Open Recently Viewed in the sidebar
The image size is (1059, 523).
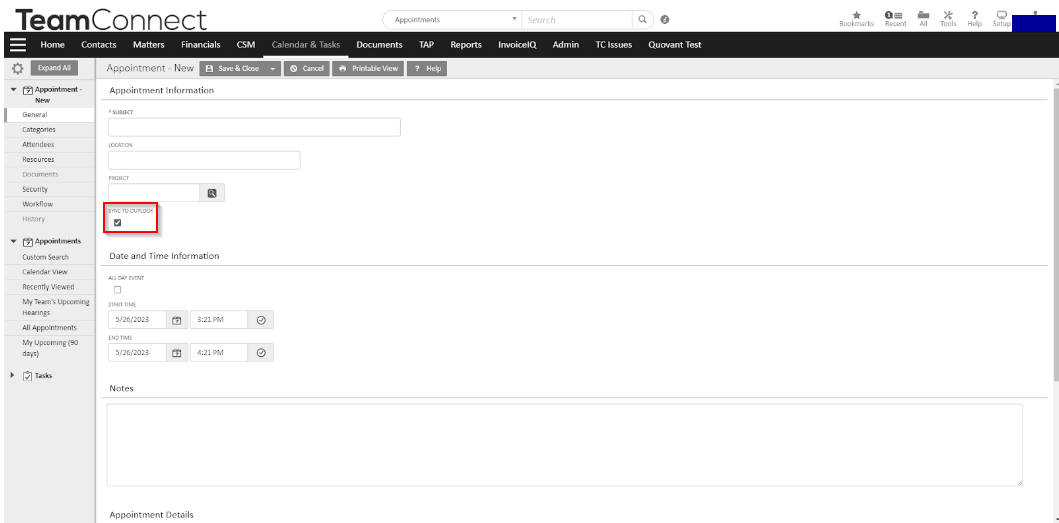point(50,287)
